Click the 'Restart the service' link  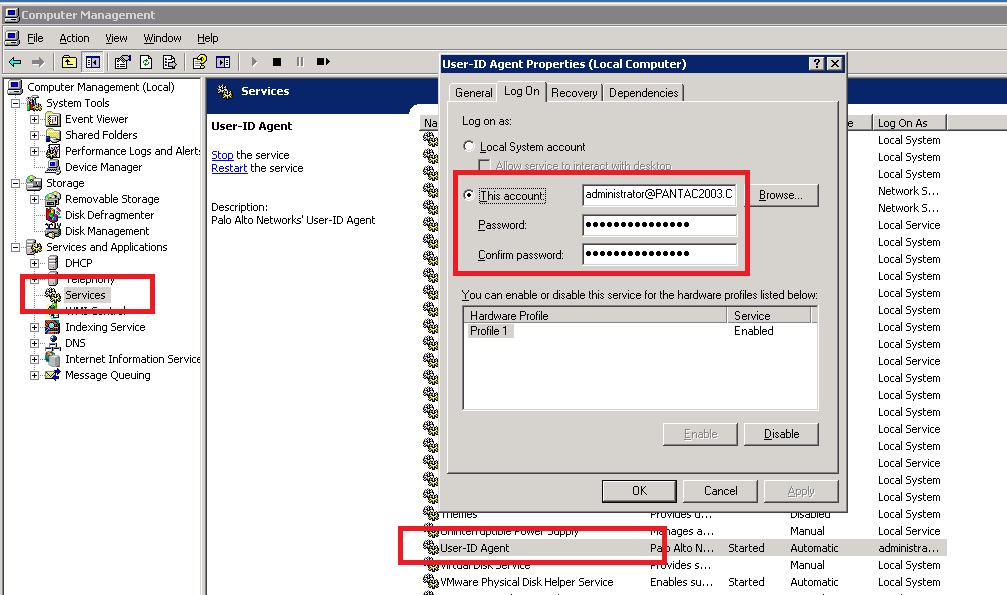pos(229,169)
